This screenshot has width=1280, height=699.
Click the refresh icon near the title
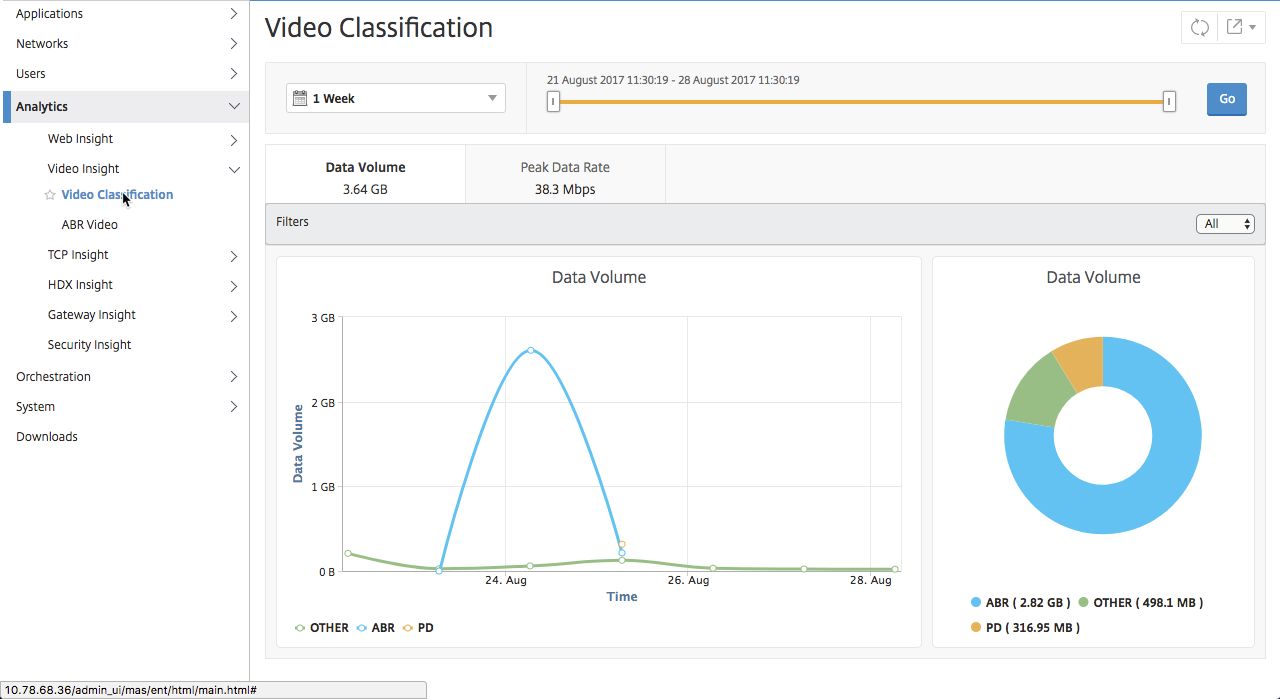1199,28
